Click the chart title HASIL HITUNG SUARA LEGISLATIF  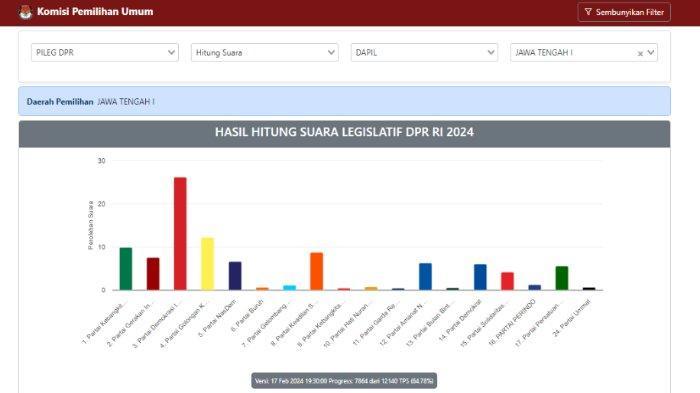point(344,132)
